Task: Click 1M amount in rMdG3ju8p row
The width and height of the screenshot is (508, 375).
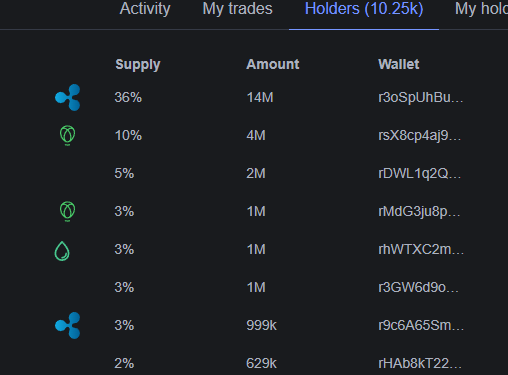Action: (256, 211)
